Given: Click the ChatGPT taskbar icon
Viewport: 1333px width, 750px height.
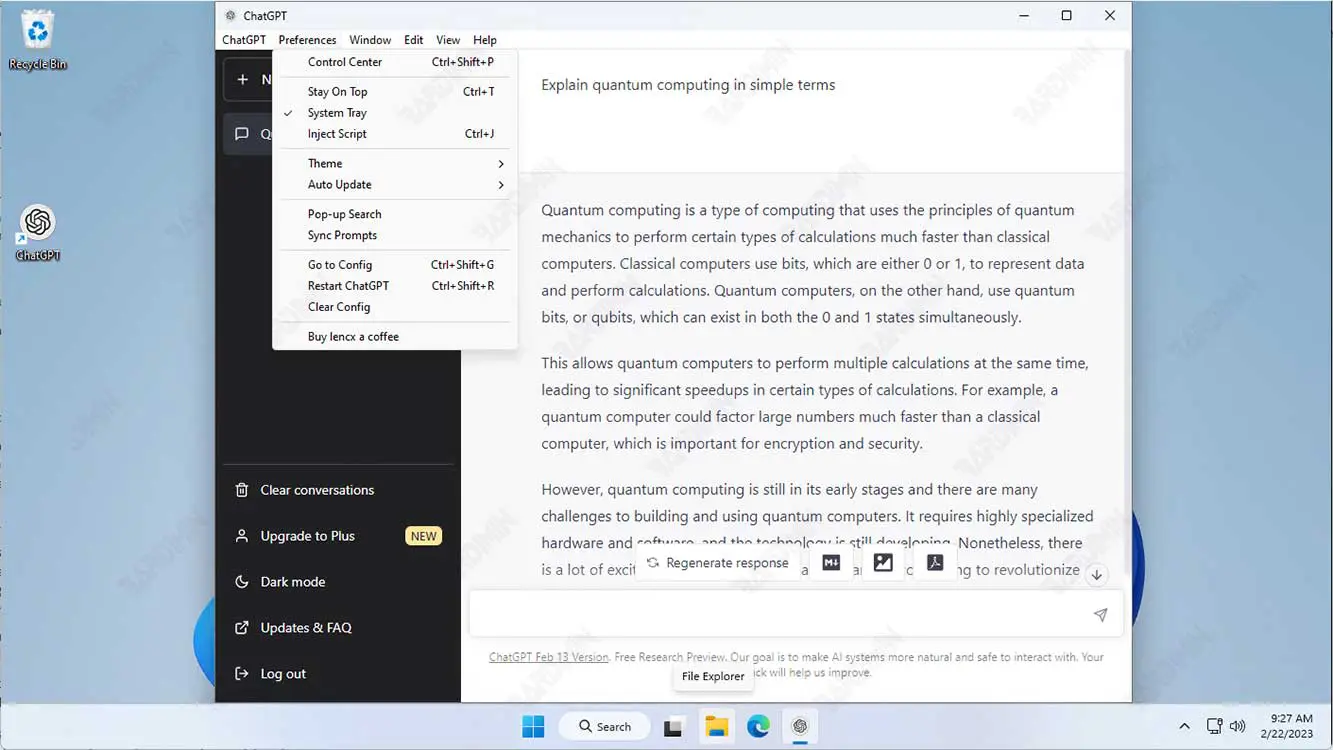Looking at the screenshot, I should (x=800, y=727).
